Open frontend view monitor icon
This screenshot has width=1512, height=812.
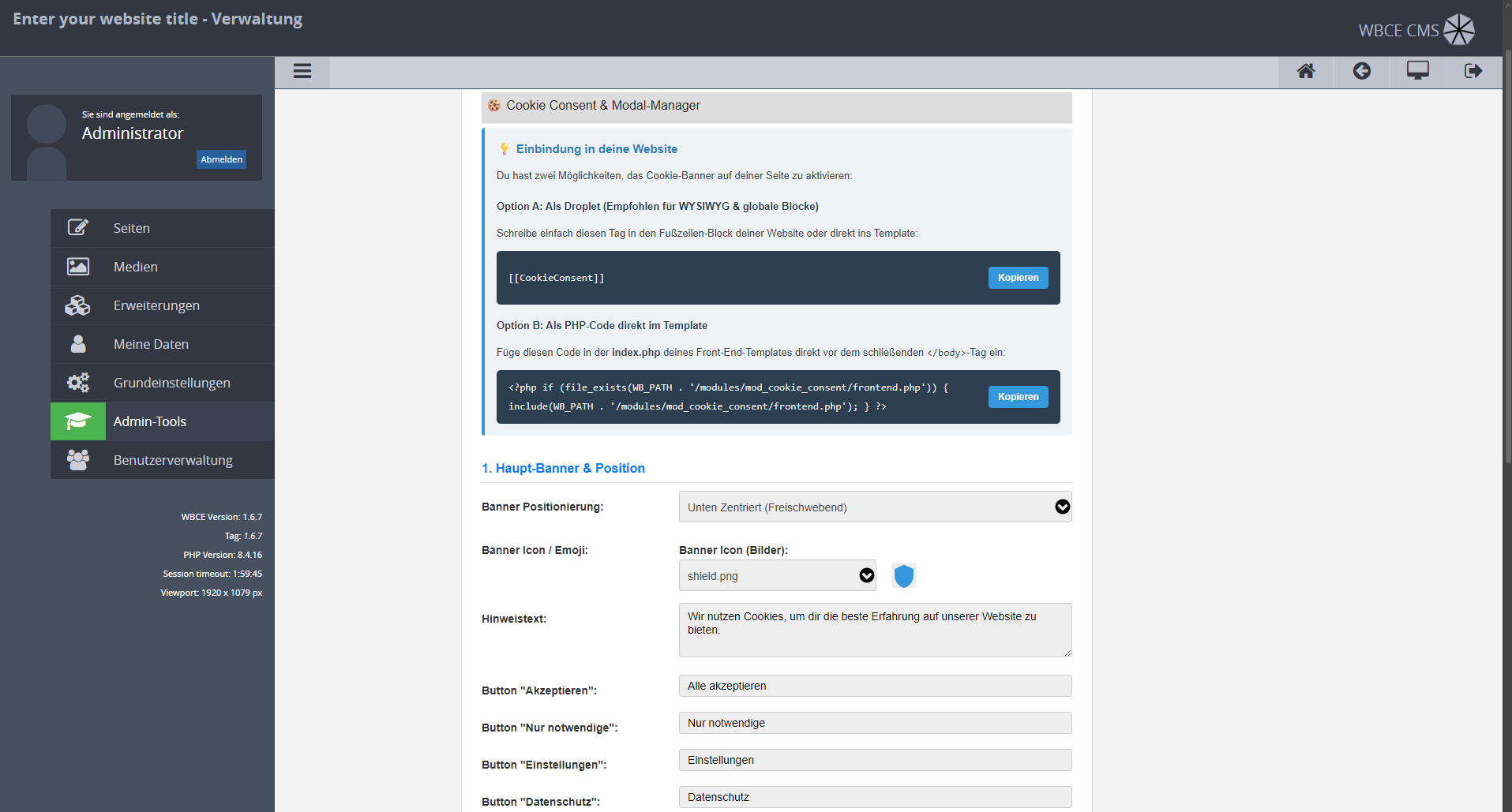coord(1418,71)
